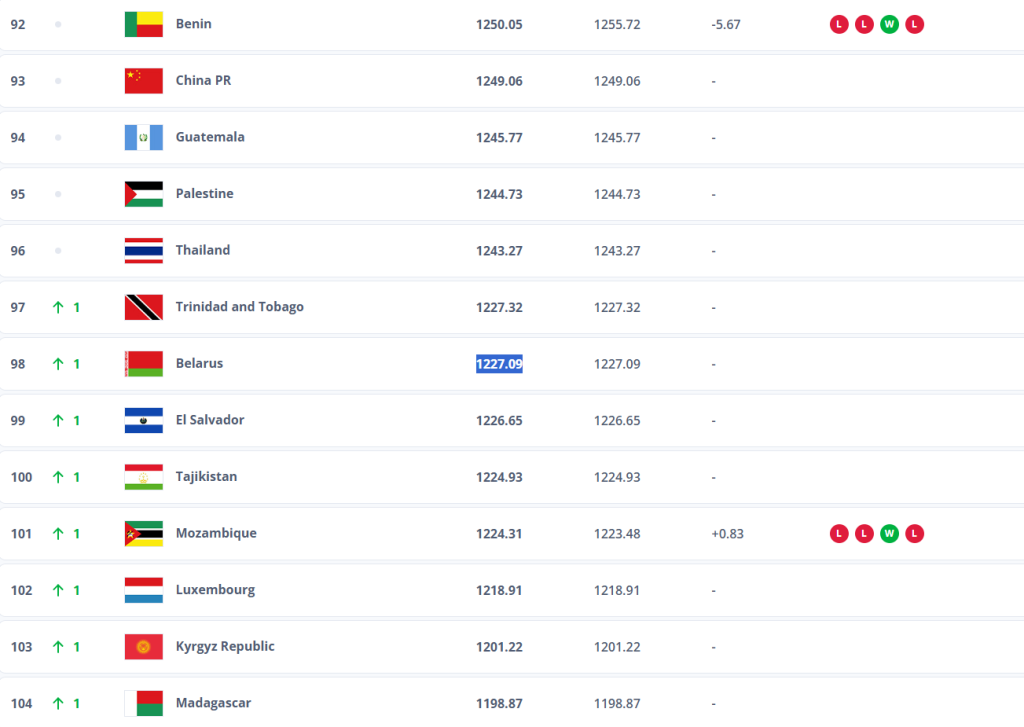Click the Mozambique flag icon

143,533
